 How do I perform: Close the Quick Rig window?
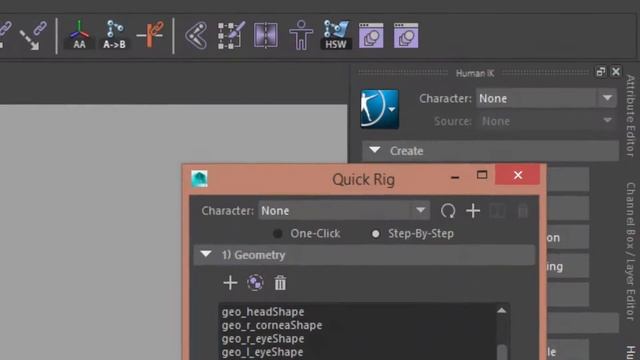[518, 175]
